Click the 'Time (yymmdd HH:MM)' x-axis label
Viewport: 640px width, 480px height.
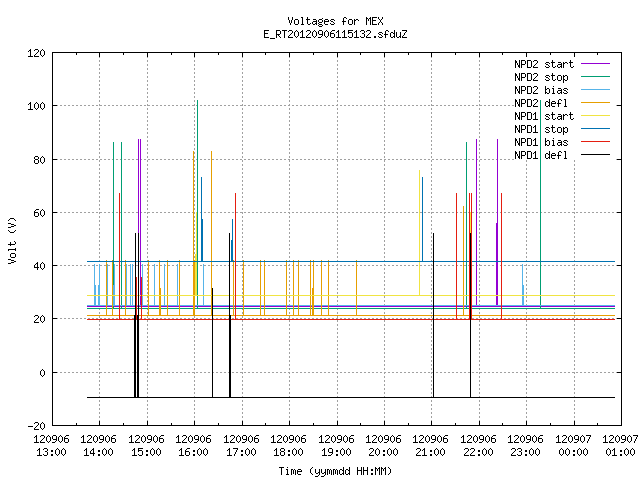[335, 471]
